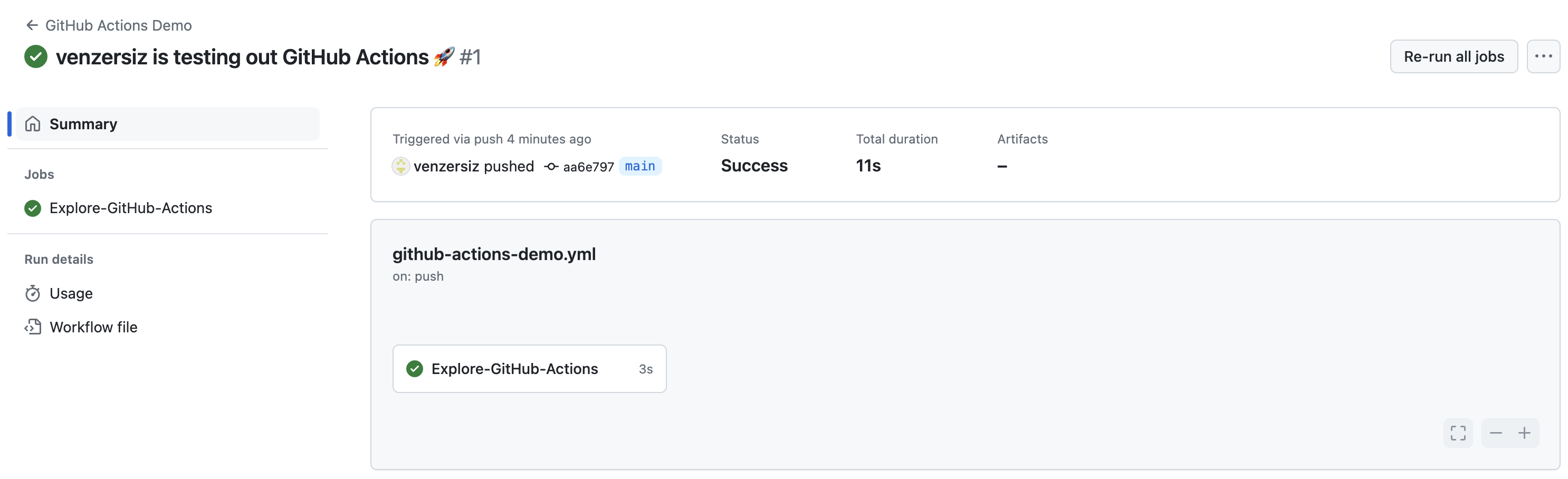Click the 'Triggered via push 4 minutes ago' text
The image size is (1568, 479).
(491, 139)
